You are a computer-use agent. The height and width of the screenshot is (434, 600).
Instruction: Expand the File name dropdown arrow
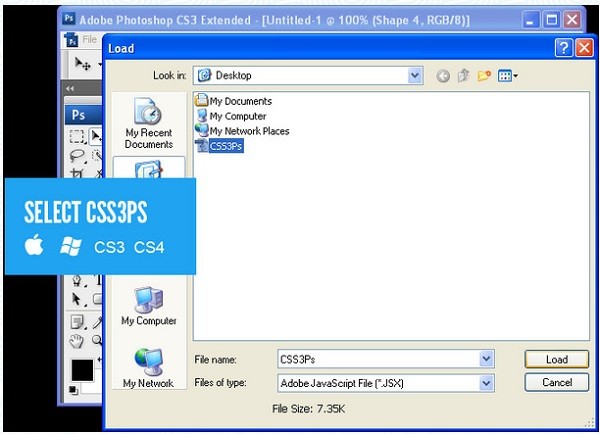pyautogui.click(x=486, y=359)
